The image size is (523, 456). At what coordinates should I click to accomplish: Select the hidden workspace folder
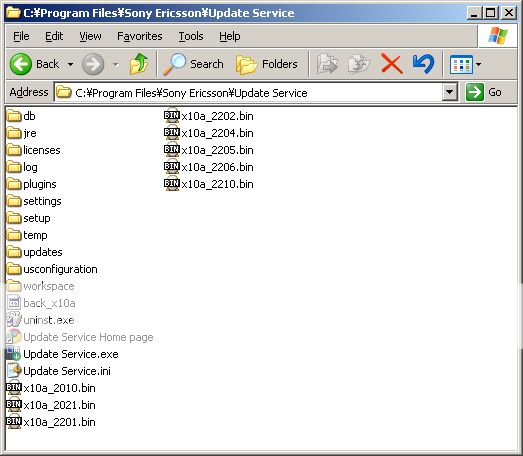click(40, 286)
